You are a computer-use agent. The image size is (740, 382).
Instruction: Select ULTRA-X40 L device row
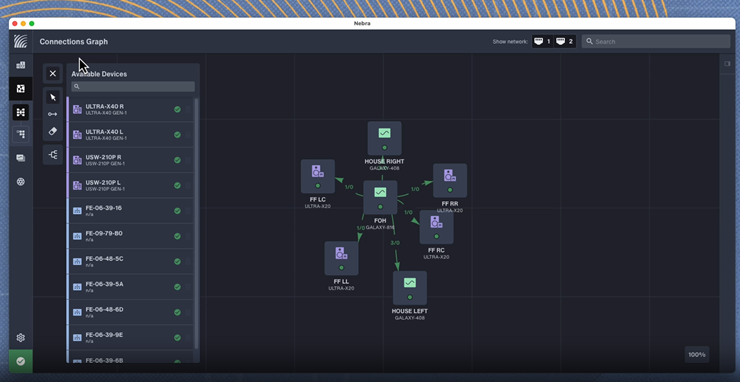(131, 135)
